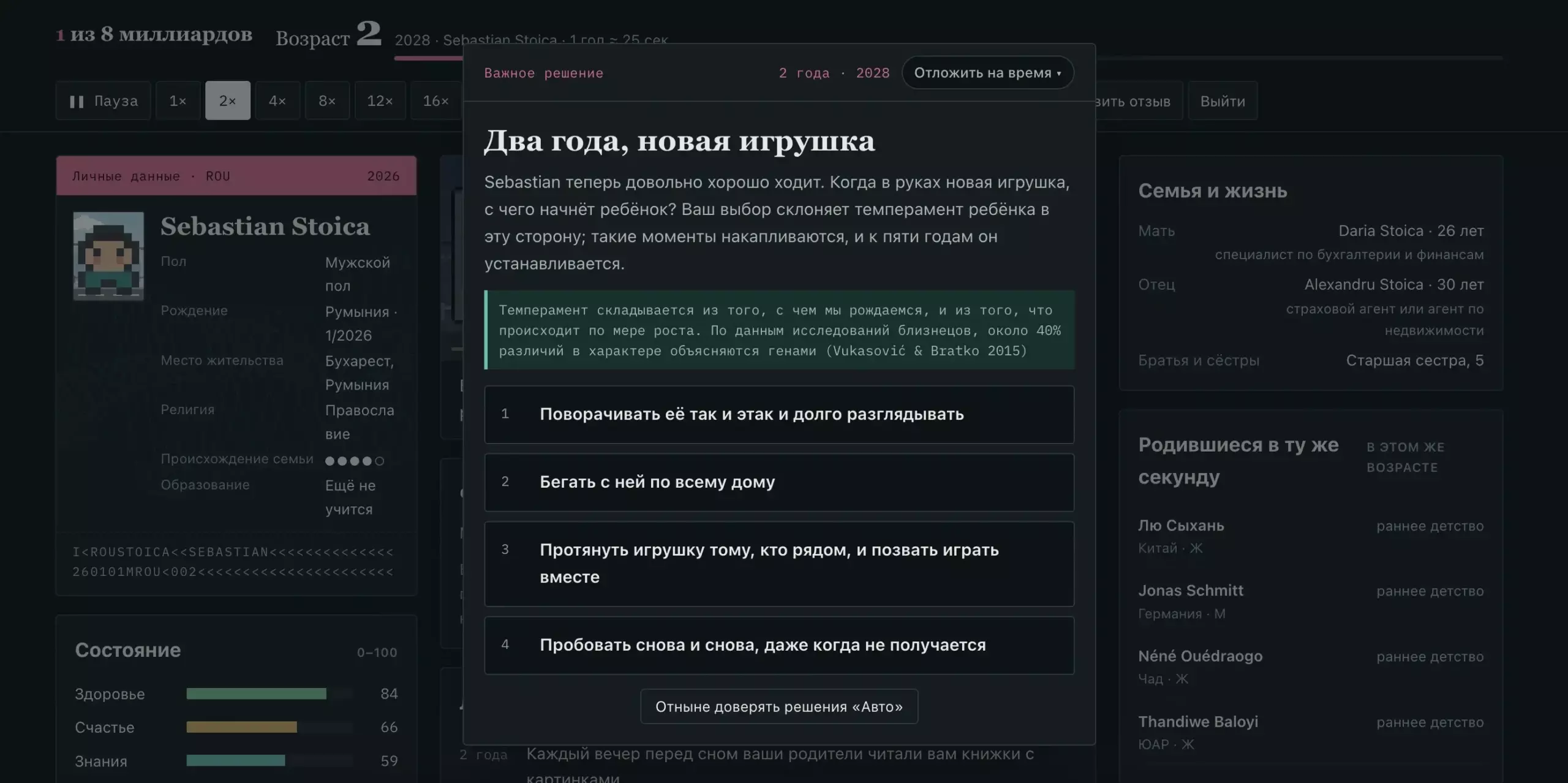1568x783 pixels.
Task: Open Jonas Schmitt peer entry
Action: [x=1311, y=602]
